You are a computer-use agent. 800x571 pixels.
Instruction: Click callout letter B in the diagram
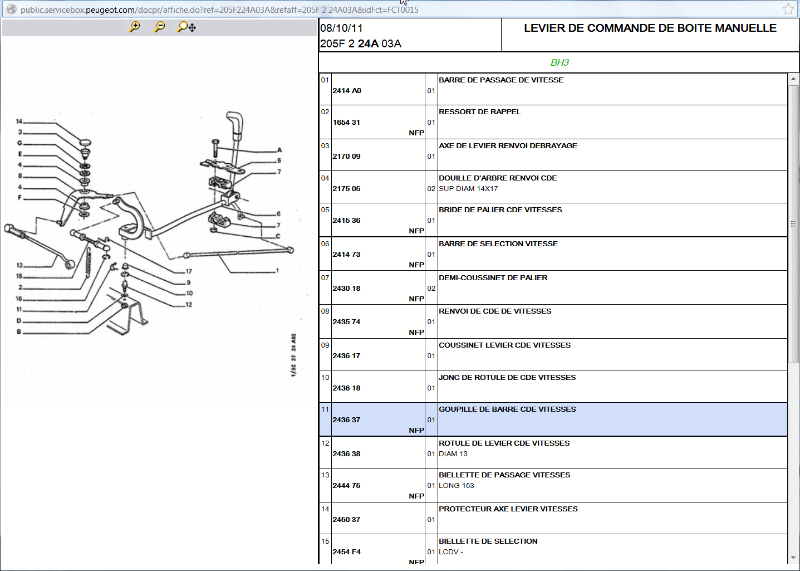click(19, 332)
